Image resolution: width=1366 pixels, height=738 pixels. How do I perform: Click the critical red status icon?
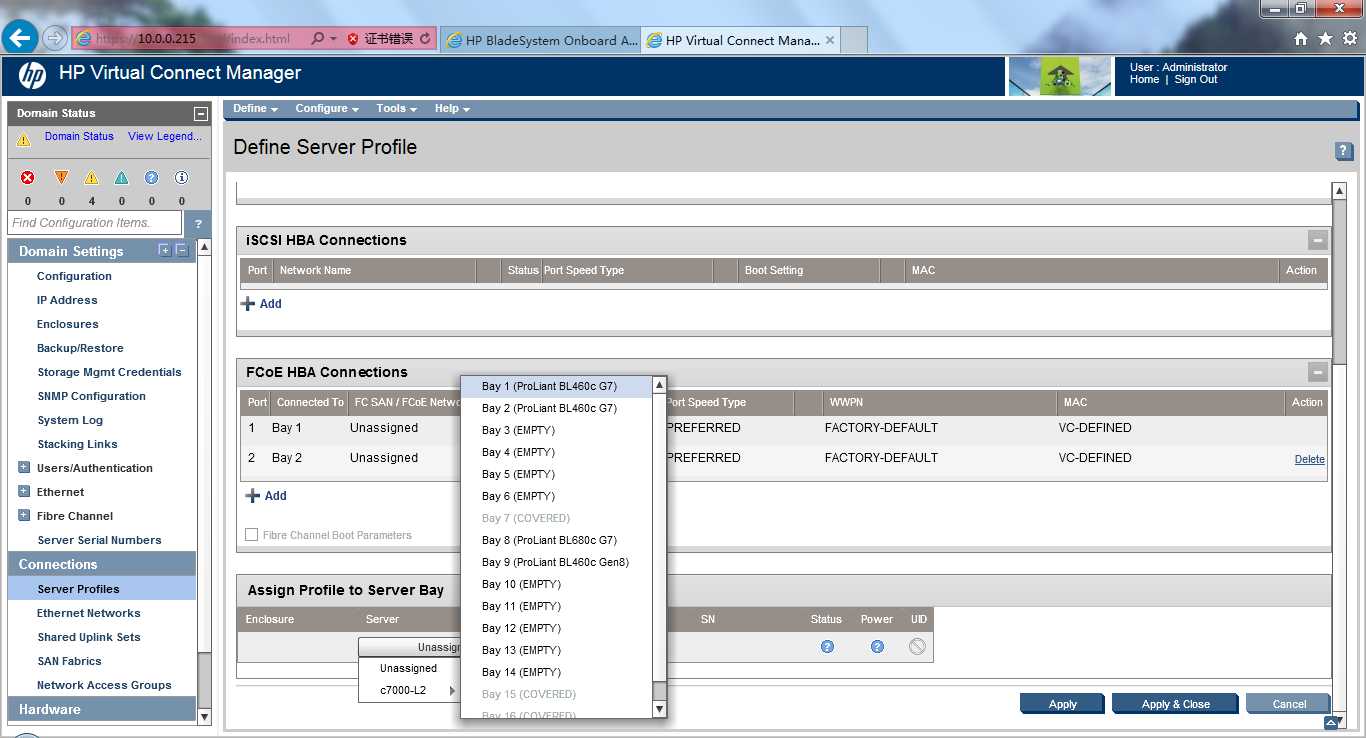(x=28, y=177)
